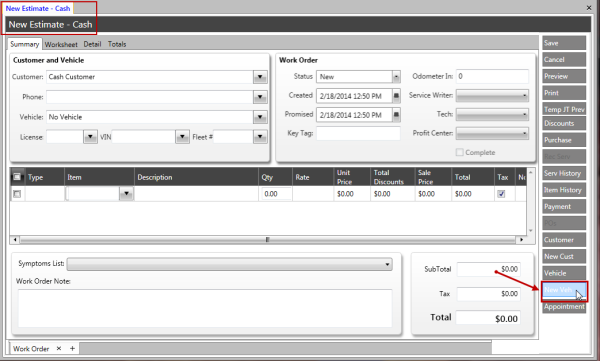The image size is (600, 361).
Task: Click the Temp JT Prev button
Action: point(564,109)
